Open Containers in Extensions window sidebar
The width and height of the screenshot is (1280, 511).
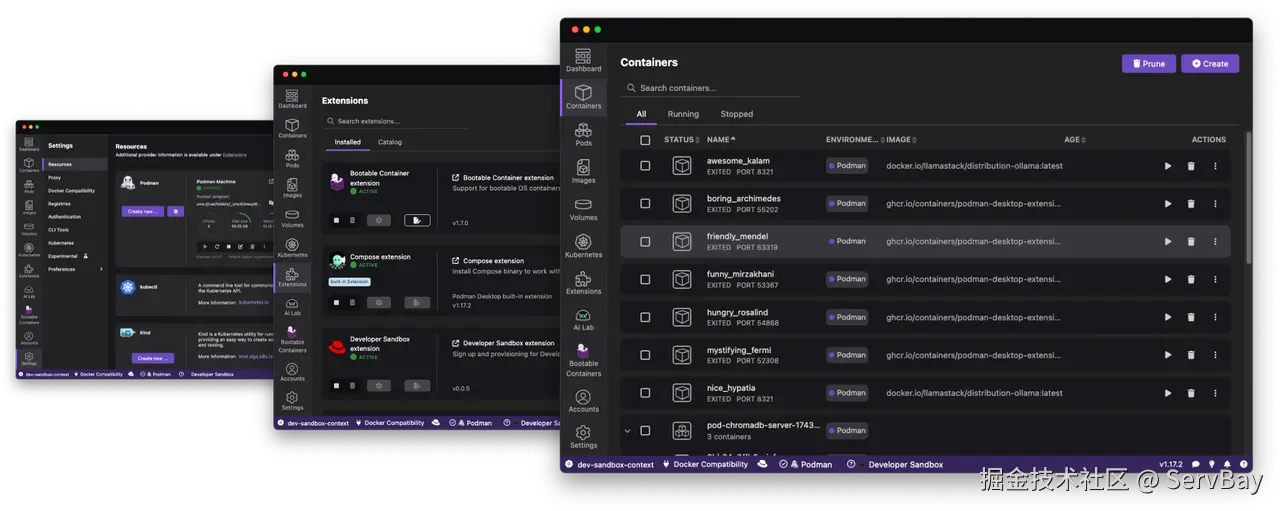(x=292, y=128)
